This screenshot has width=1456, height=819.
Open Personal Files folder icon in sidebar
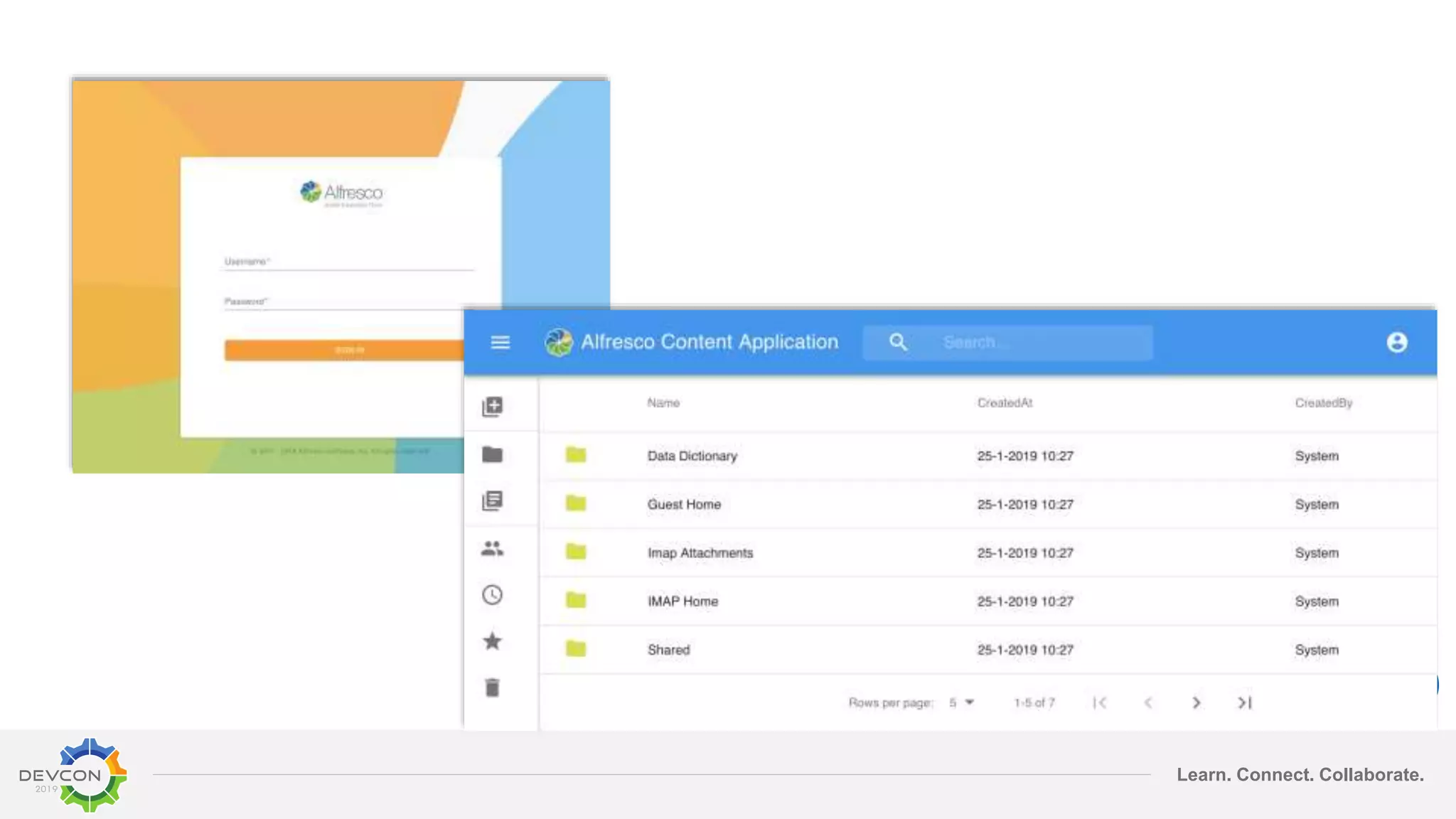click(x=492, y=454)
